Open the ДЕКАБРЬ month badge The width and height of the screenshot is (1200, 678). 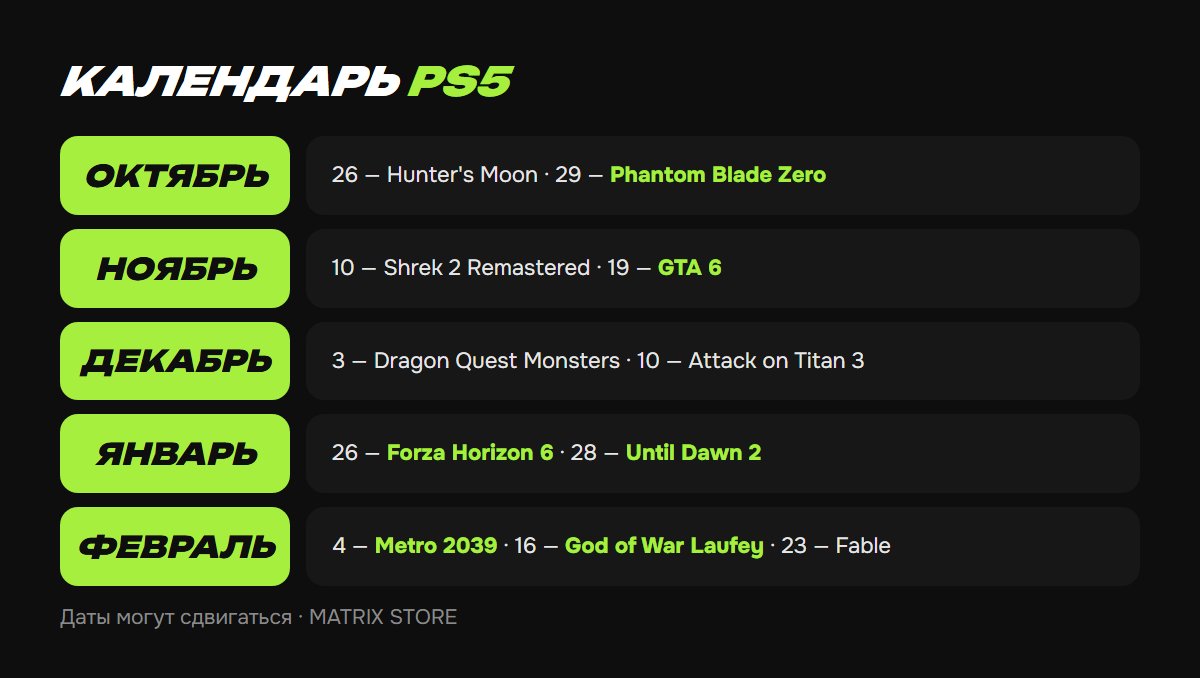tap(175, 361)
